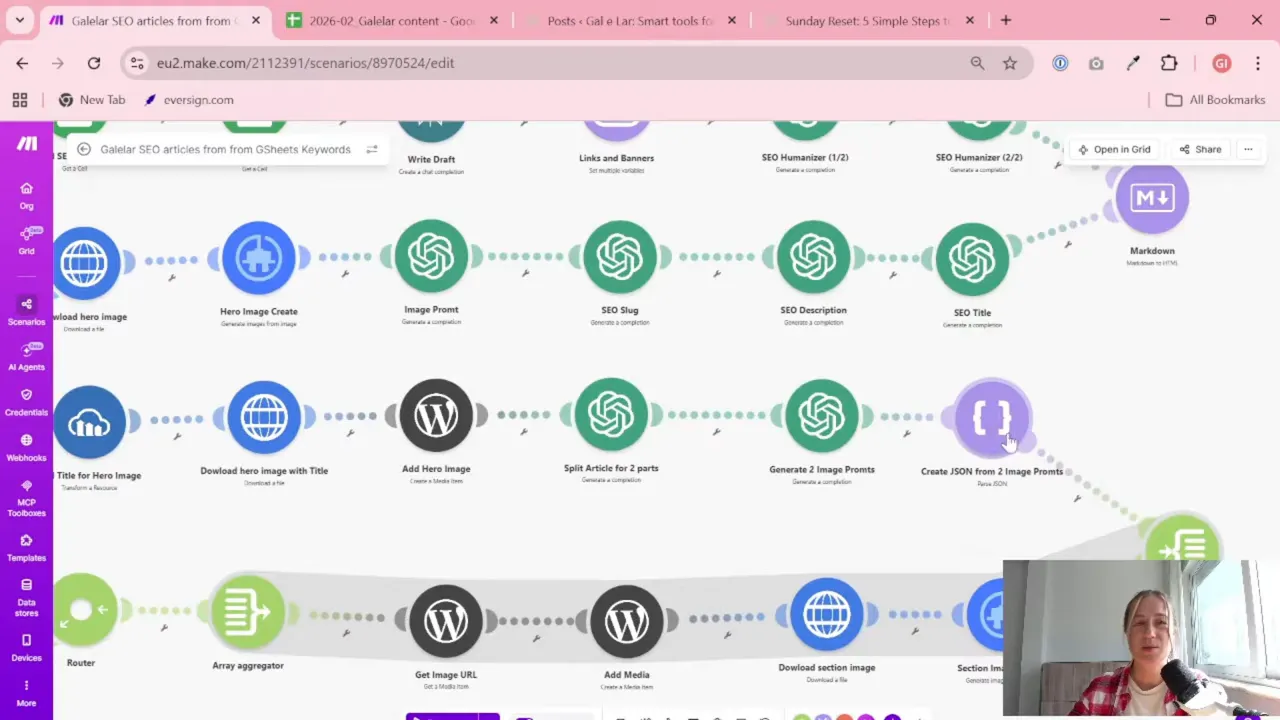Click the address bar URL
The height and width of the screenshot is (720, 1280).
tap(305, 63)
